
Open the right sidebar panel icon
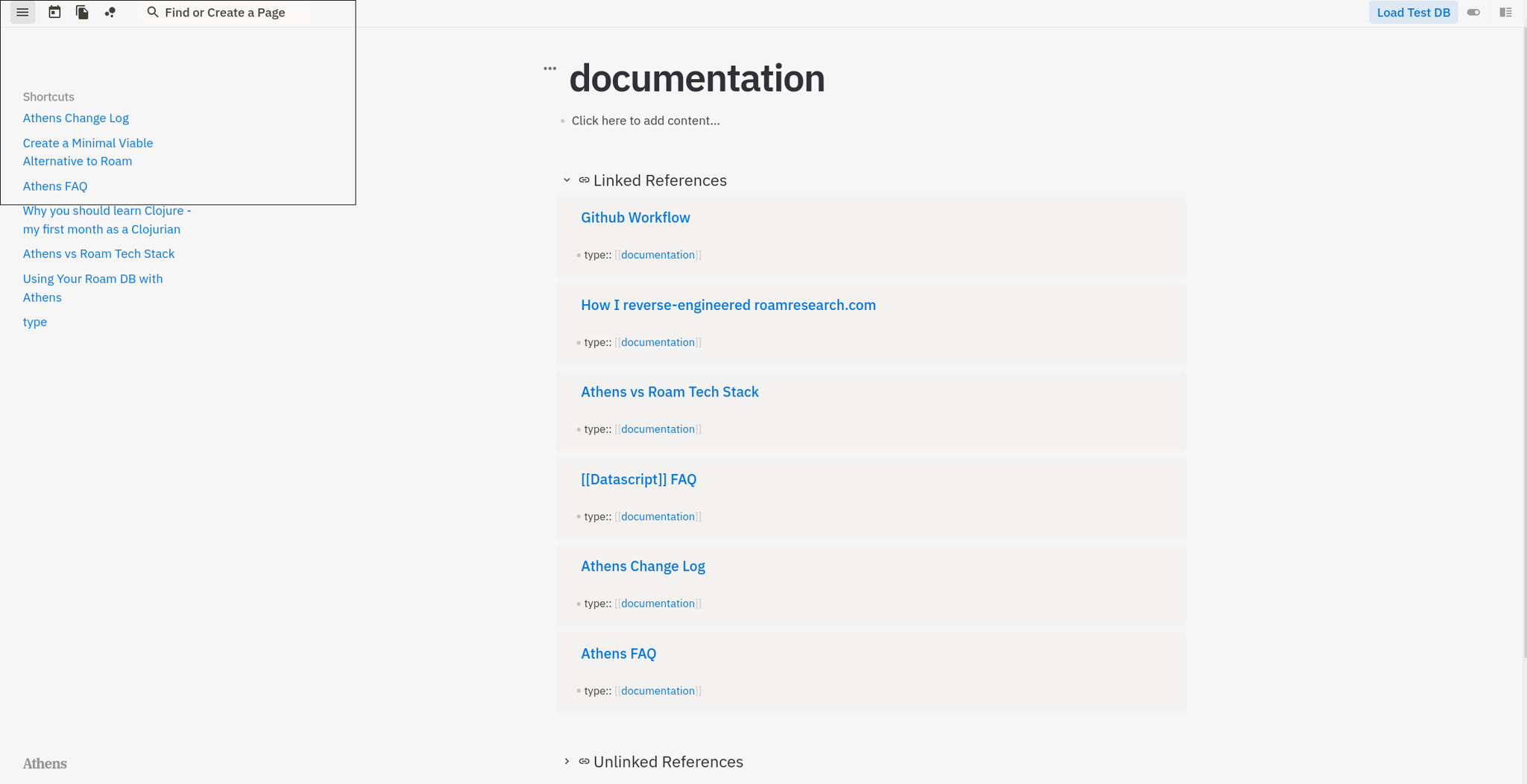coord(1505,12)
